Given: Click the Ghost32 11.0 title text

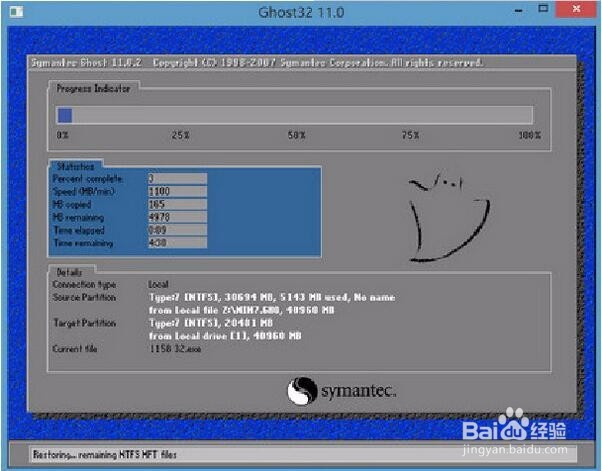Looking at the screenshot, I should click(x=301, y=12).
